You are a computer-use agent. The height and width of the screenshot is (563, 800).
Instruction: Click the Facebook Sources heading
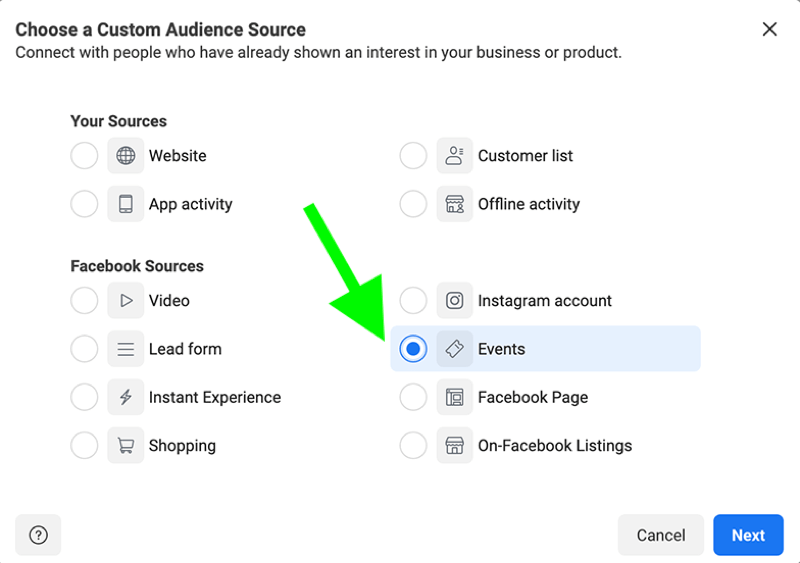[x=137, y=266]
